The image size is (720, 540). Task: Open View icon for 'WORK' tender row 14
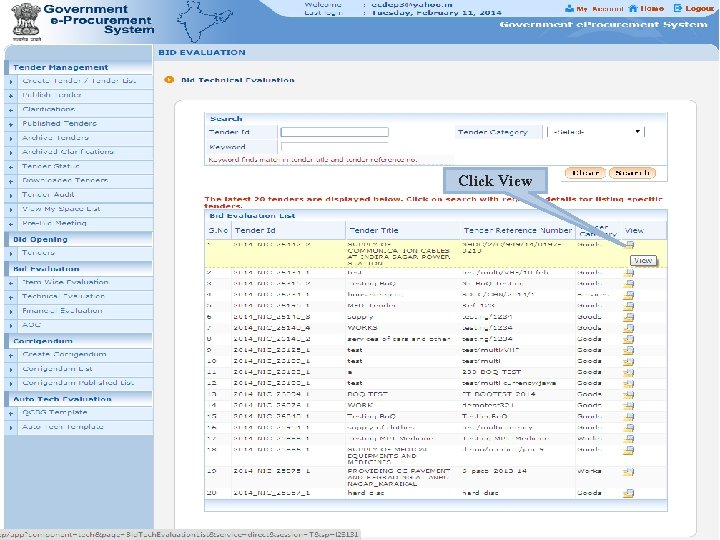[629, 405]
